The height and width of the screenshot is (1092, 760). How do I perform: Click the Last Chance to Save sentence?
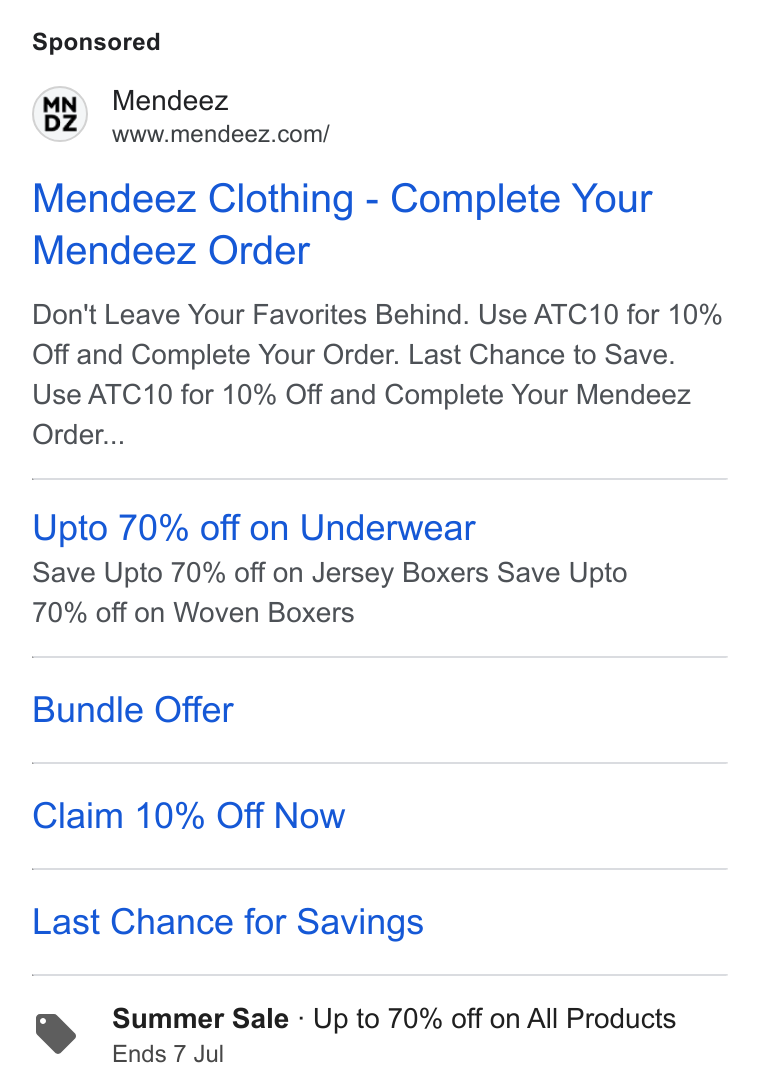tap(541, 354)
